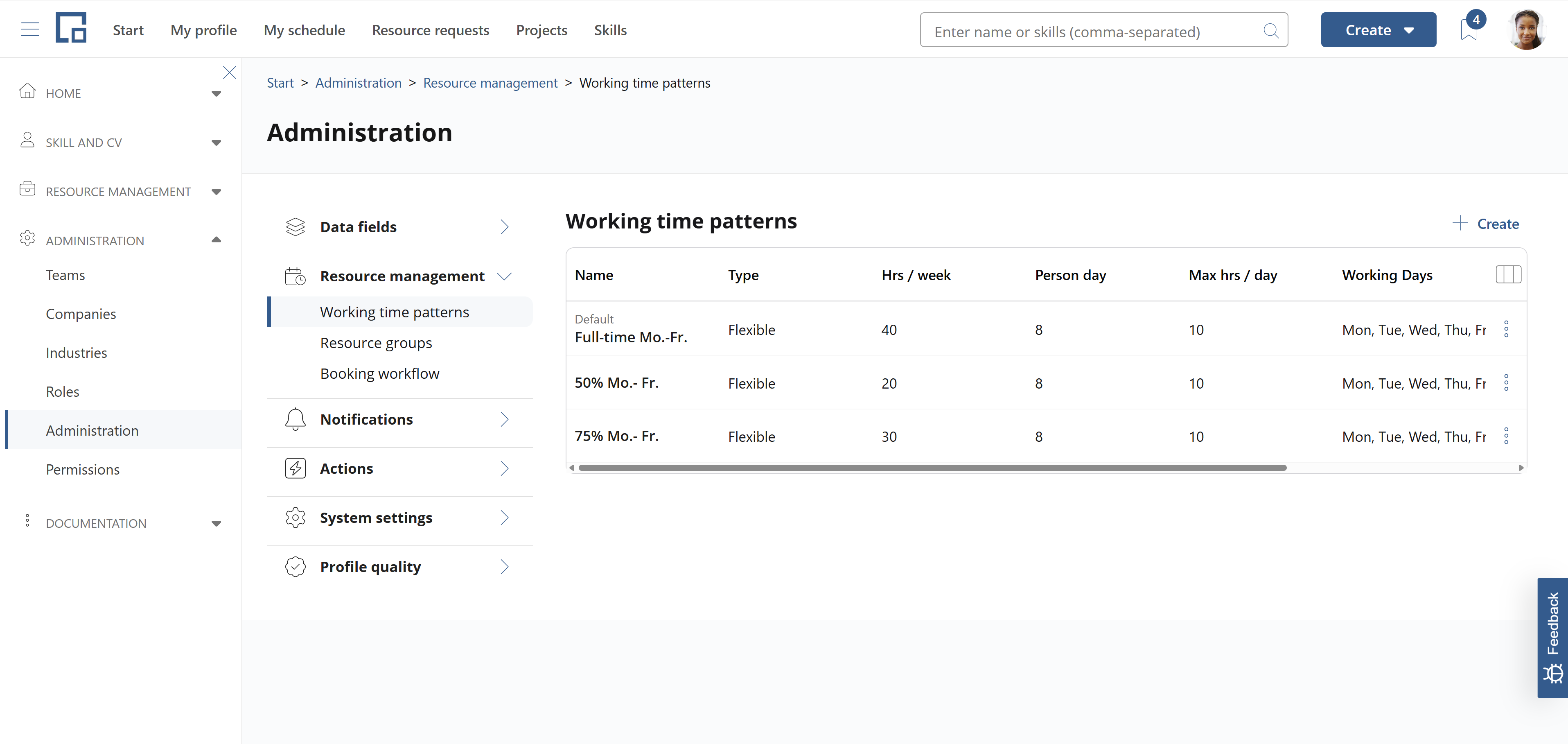
Task: Click the Home house icon
Action: tap(27, 91)
